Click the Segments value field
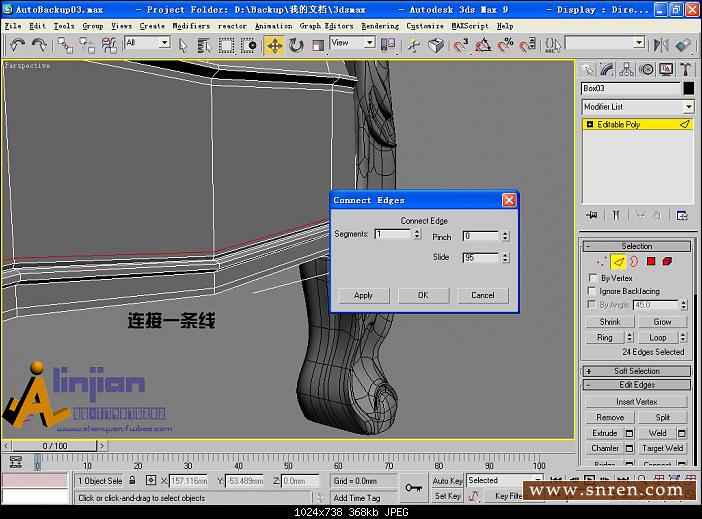The height and width of the screenshot is (519, 702). [393, 234]
